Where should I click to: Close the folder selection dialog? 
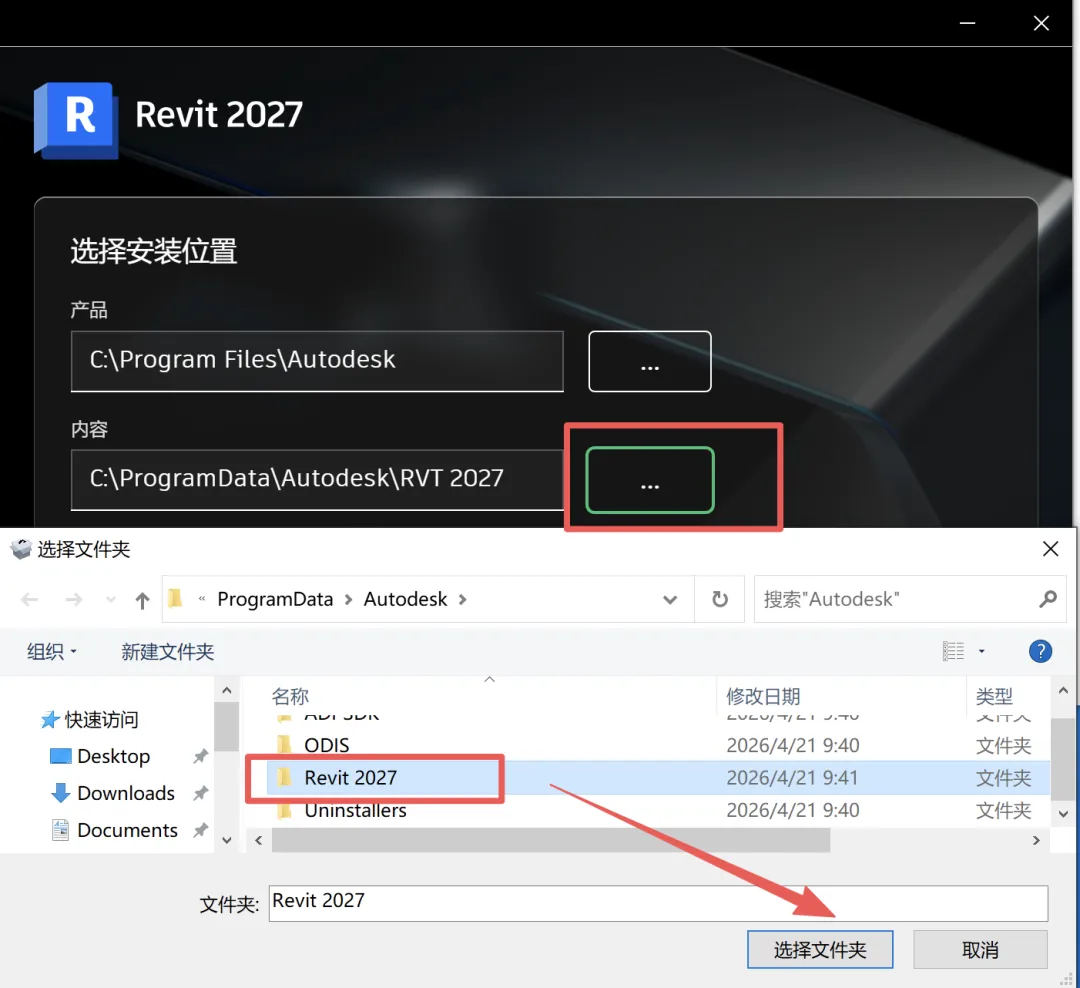coord(1050,549)
